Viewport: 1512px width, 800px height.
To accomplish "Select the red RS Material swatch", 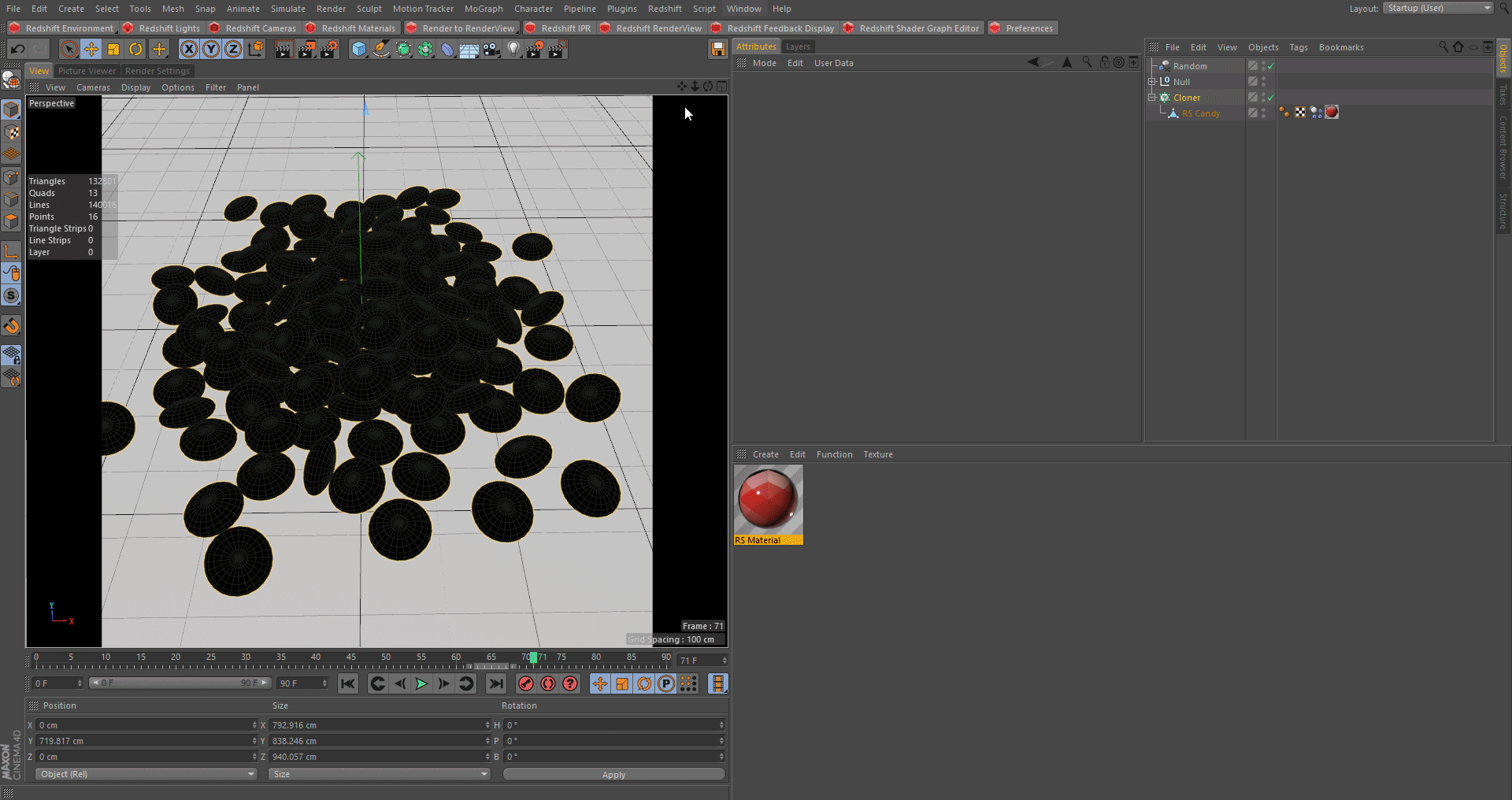I will point(768,500).
